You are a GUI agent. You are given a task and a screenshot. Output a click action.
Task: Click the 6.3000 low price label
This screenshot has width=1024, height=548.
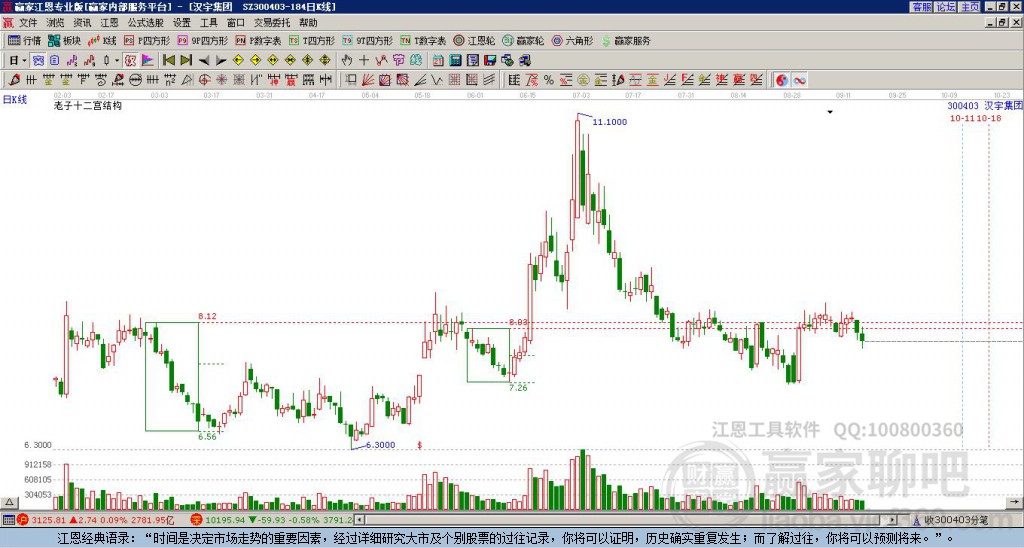380,445
